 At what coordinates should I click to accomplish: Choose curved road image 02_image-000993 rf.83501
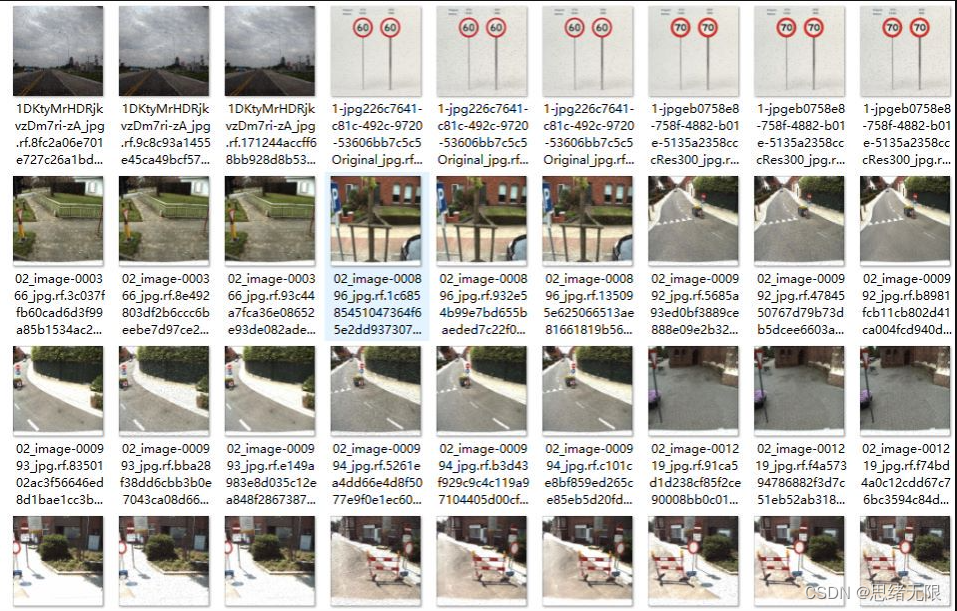click(x=58, y=391)
